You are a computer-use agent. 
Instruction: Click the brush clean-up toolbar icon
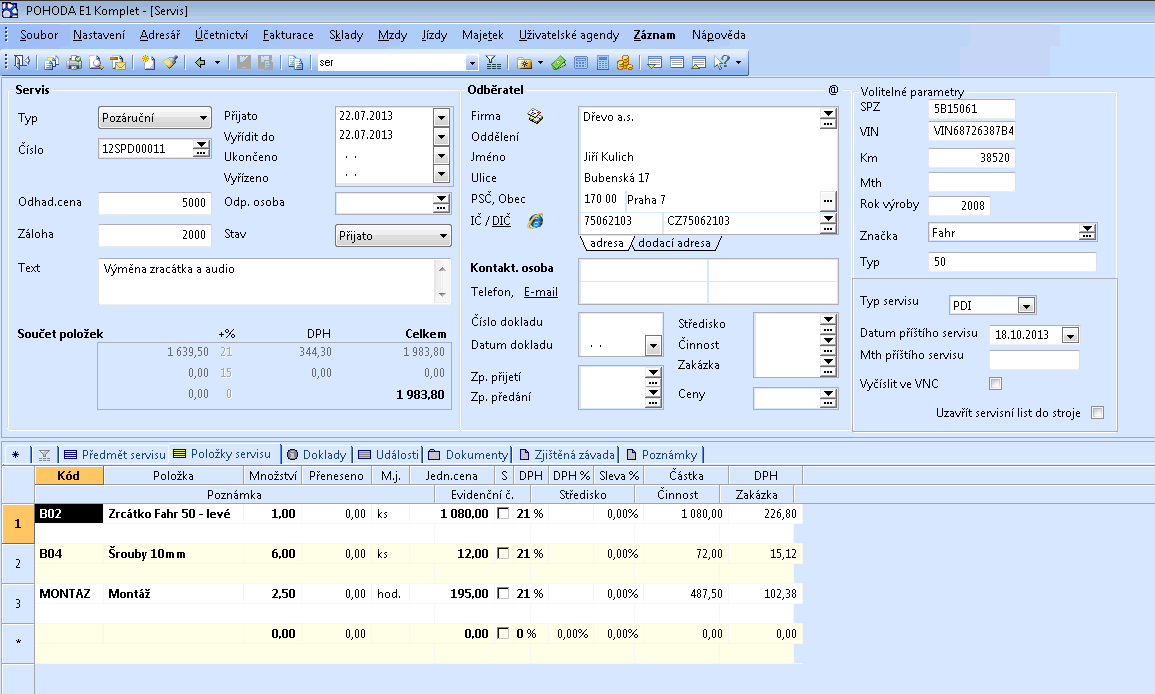point(170,63)
